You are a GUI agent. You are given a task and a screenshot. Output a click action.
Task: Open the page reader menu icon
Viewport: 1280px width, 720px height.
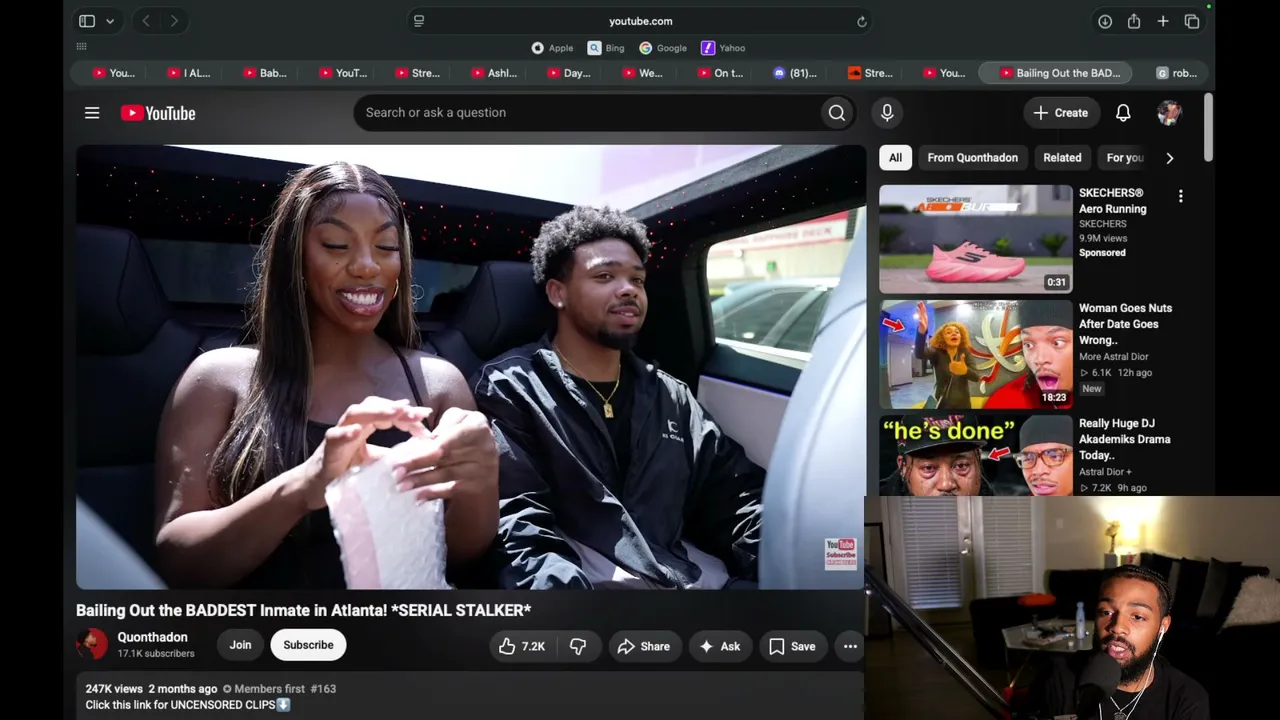[x=419, y=21]
